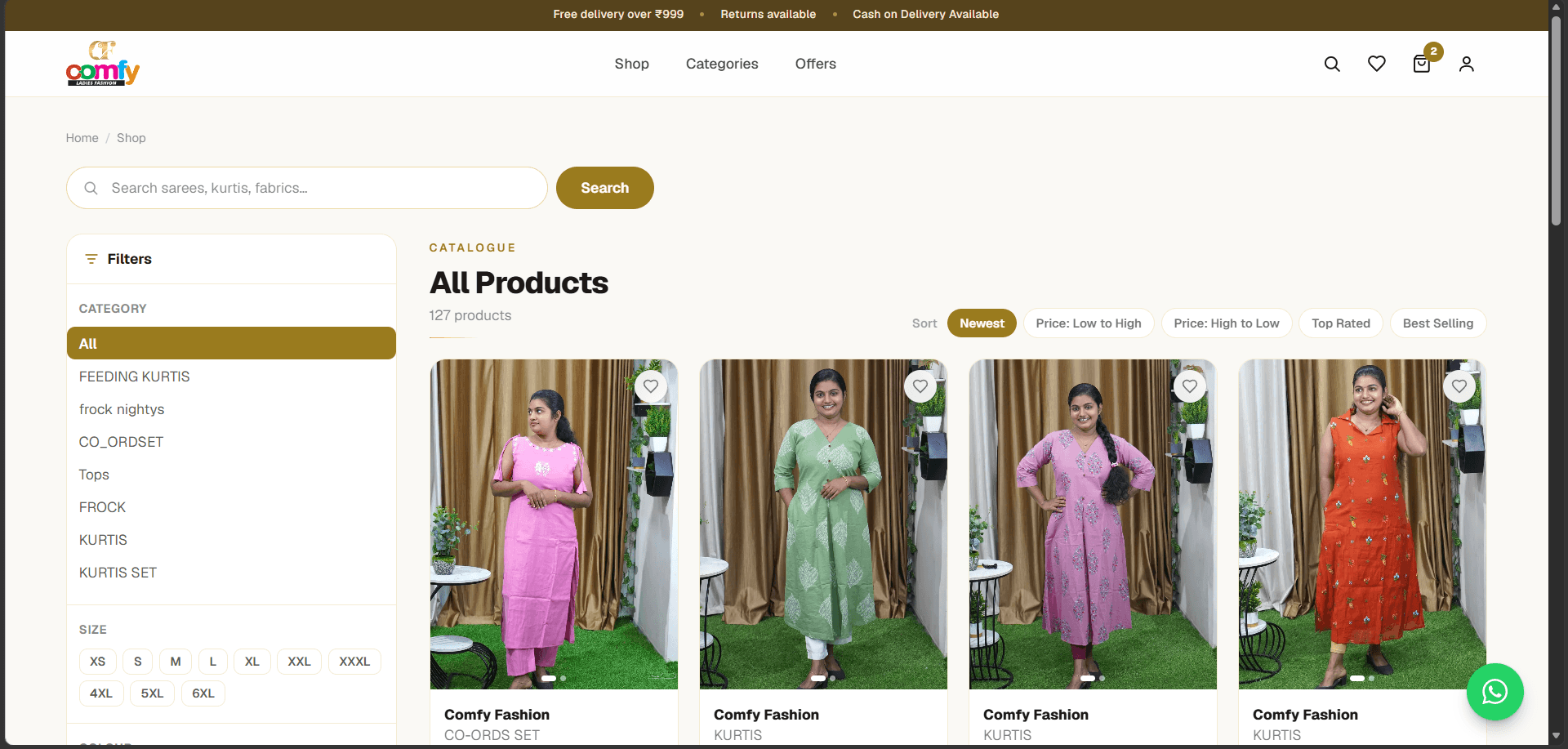Toggle the 6XL size filter
1568x749 pixels.
point(203,693)
